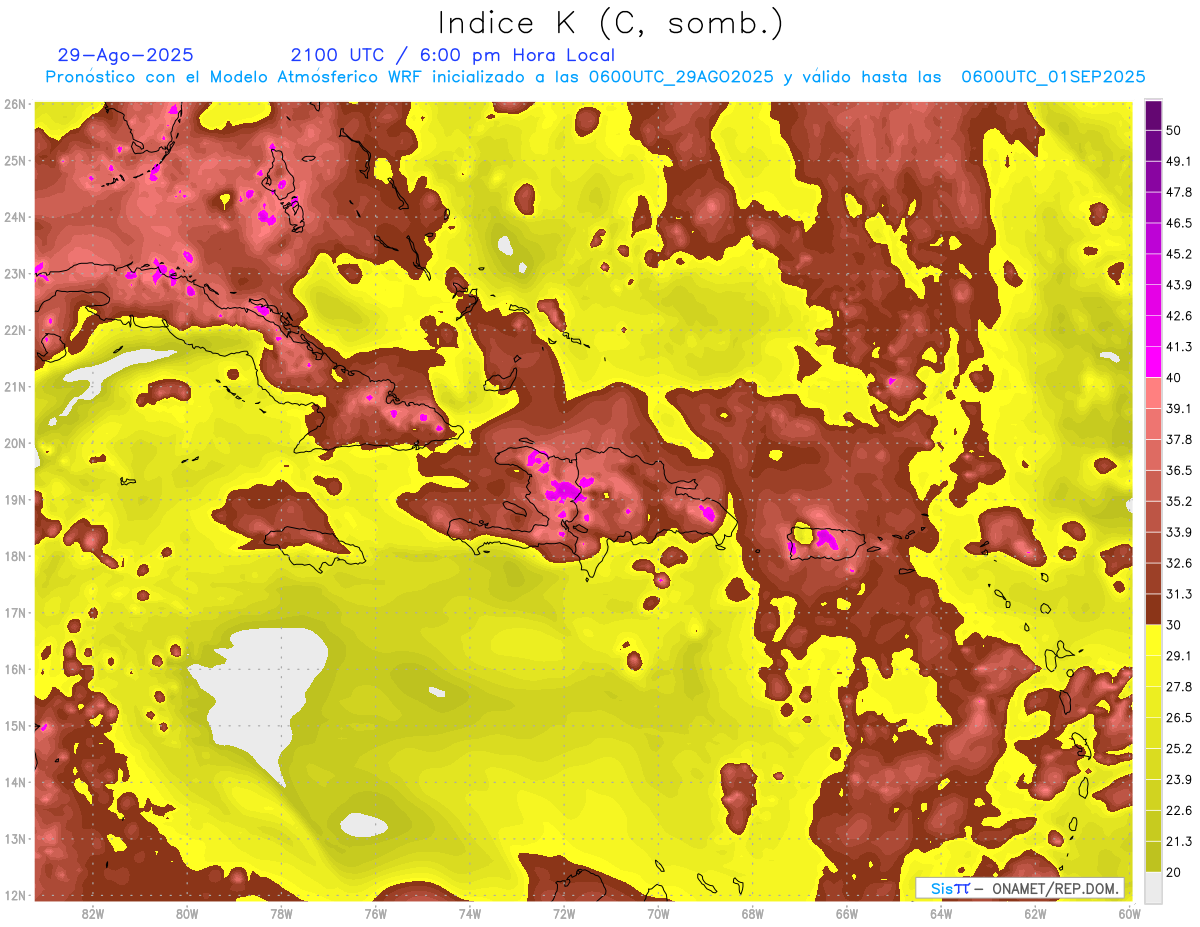The image size is (1200, 927).
Task: Click the colorbar value '39.1'
Action: point(1178,408)
